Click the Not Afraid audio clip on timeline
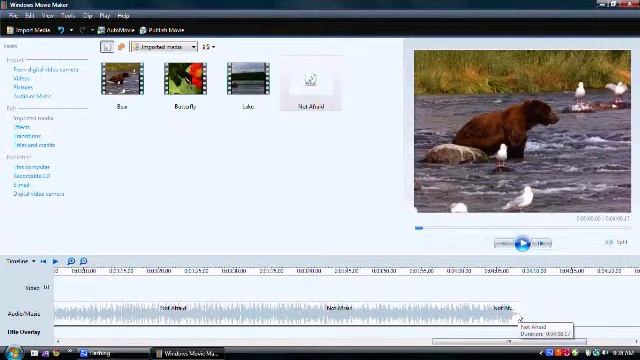Image resolution: width=640 pixels, height=360 pixels. coord(287,313)
